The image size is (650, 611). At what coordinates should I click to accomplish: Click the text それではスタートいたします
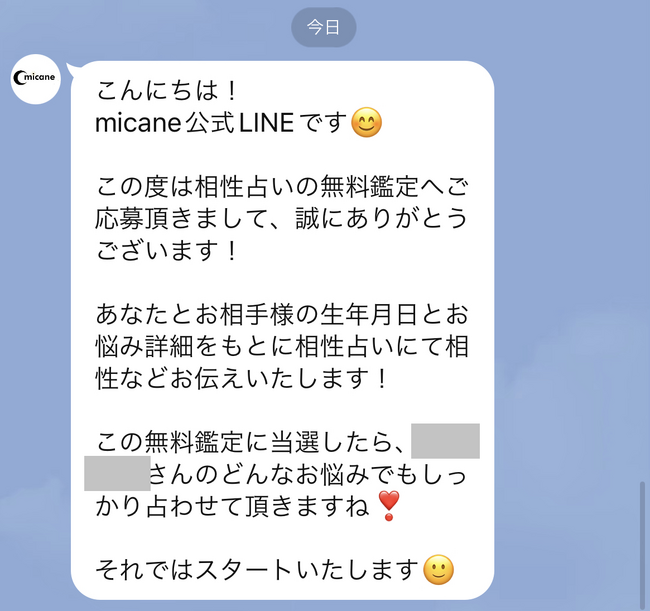click(257, 570)
